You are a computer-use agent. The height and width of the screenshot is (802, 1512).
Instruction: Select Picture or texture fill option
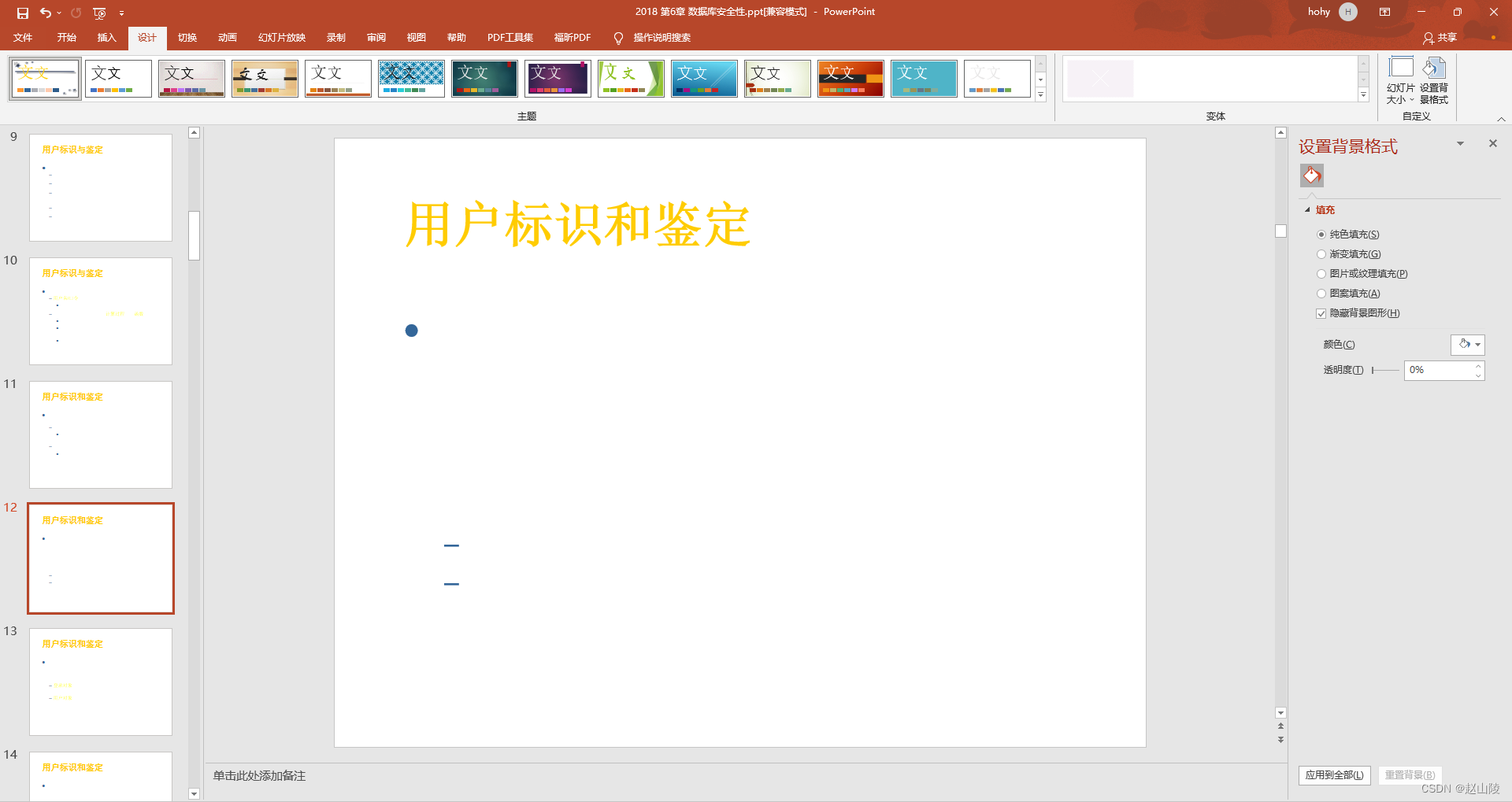1321,274
